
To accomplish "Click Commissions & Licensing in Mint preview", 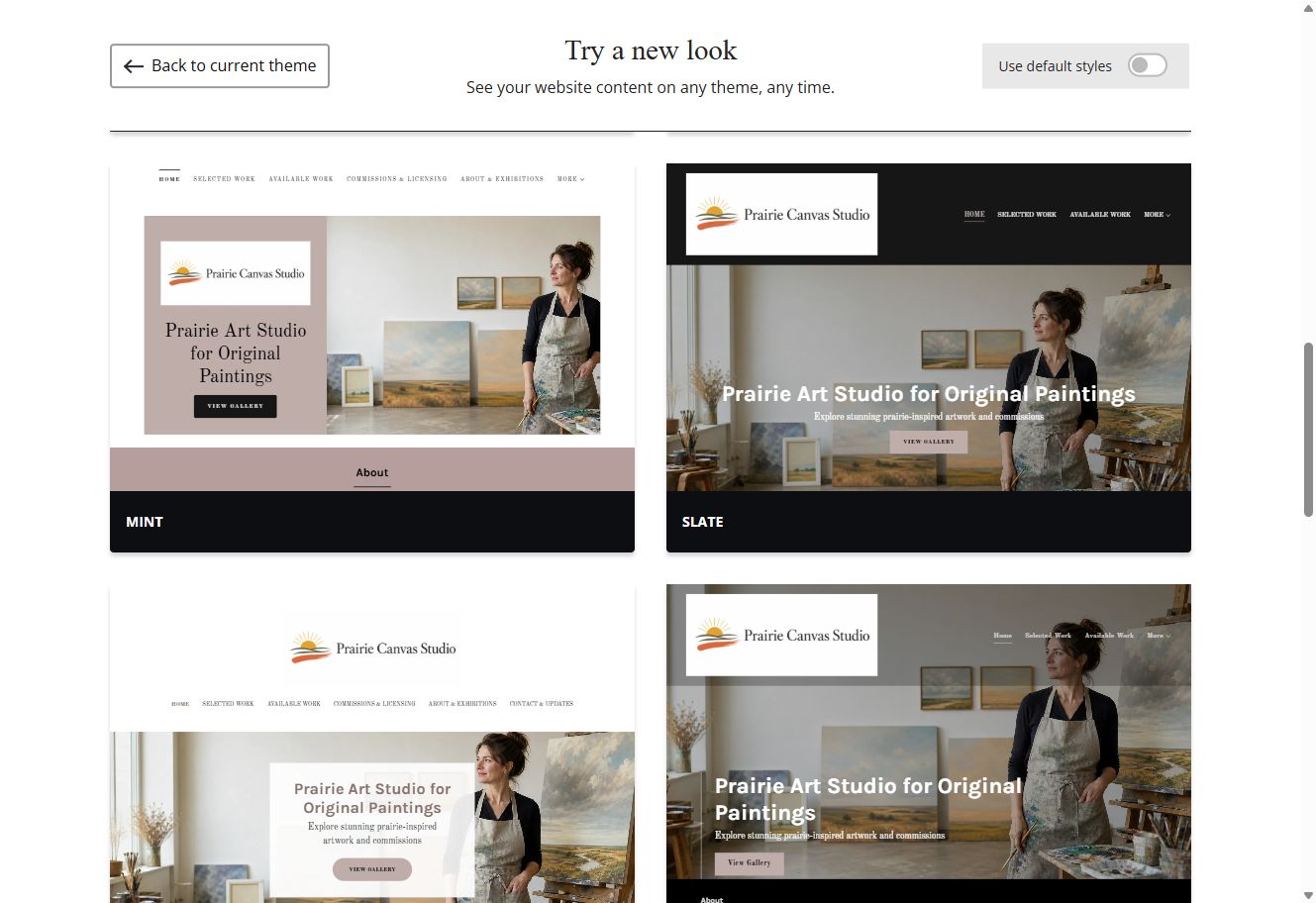I will (x=396, y=179).
